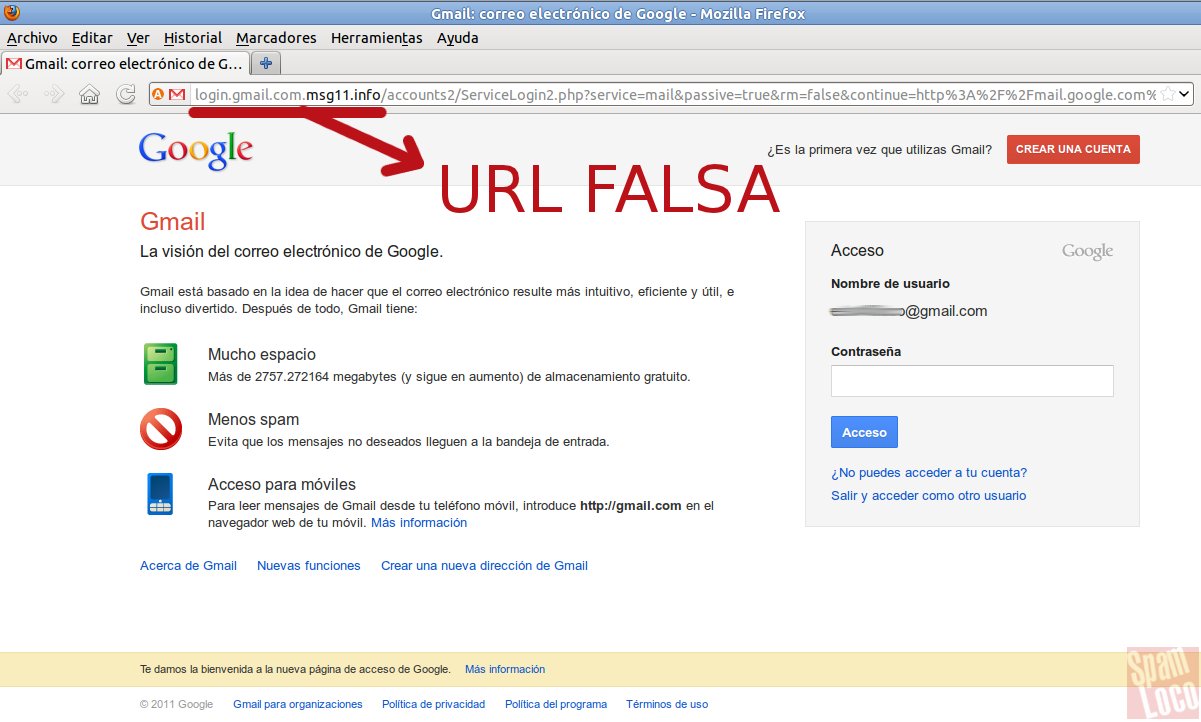The width and height of the screenshot is (1201, 722).
Task: Click the Gmail favicon in address bar
Action: [177, 95]
